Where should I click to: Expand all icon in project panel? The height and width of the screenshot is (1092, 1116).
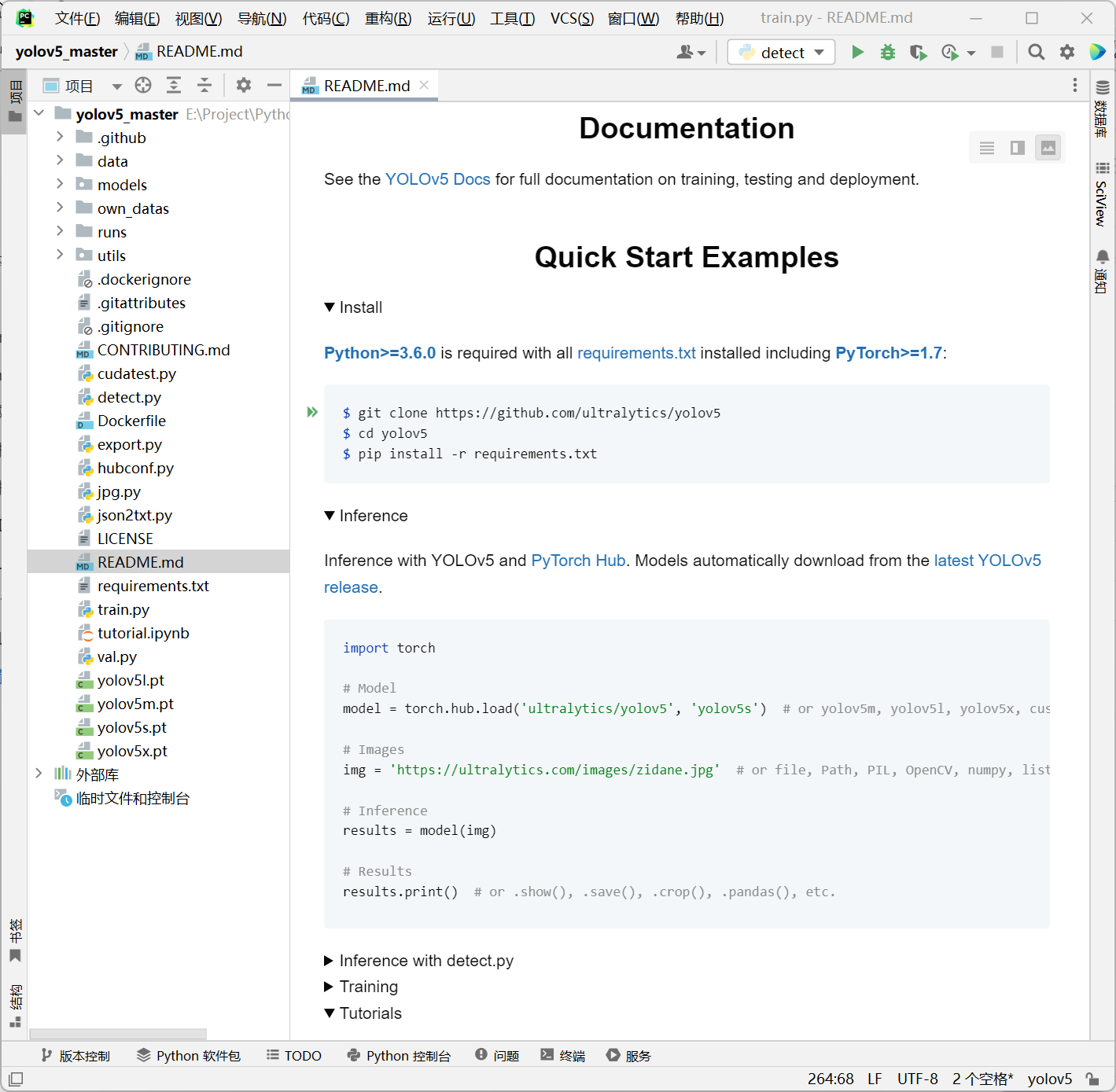coord(174,85)
